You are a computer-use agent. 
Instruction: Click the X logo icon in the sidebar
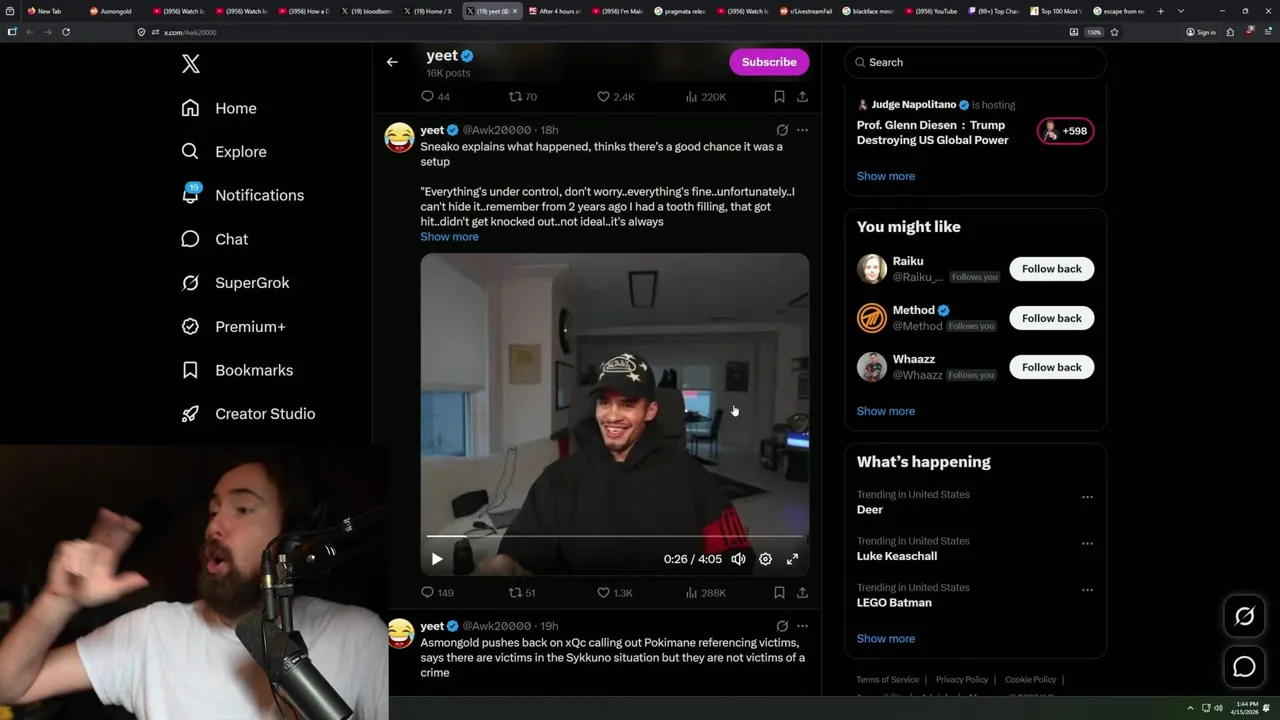pos(191,64)
